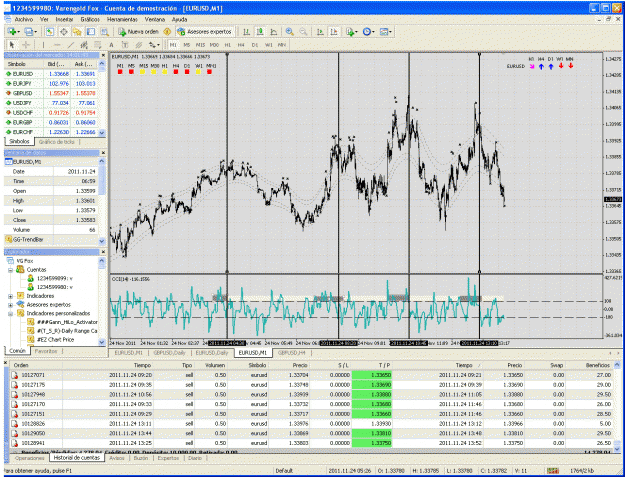This screenshot has height=477, width=625.
Task: Switch to the Gráfico de ticks tab
Action: coord(57,142)
